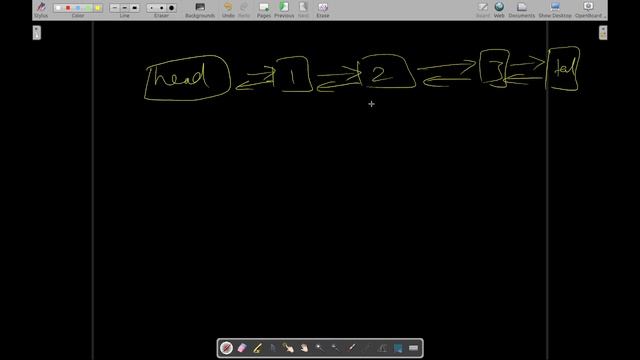This screenshot has width=640, height=360.
Task: Go to the Previous page
Action: (x=284, y=9)
